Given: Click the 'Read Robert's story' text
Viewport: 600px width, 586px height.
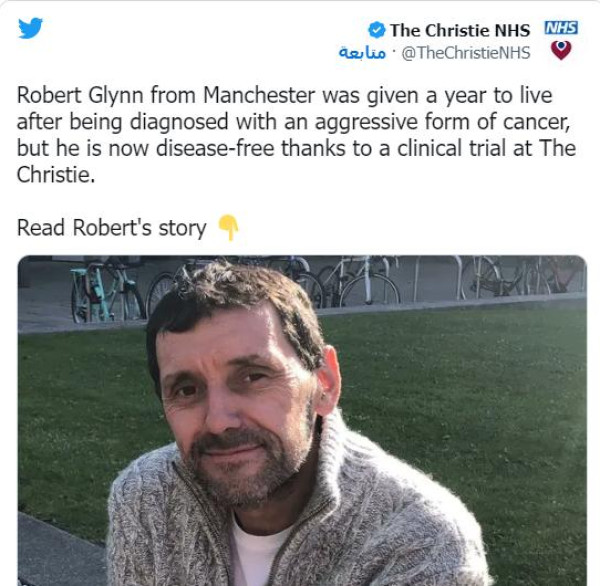Looking at the screenshot, I should click(112, 229).
